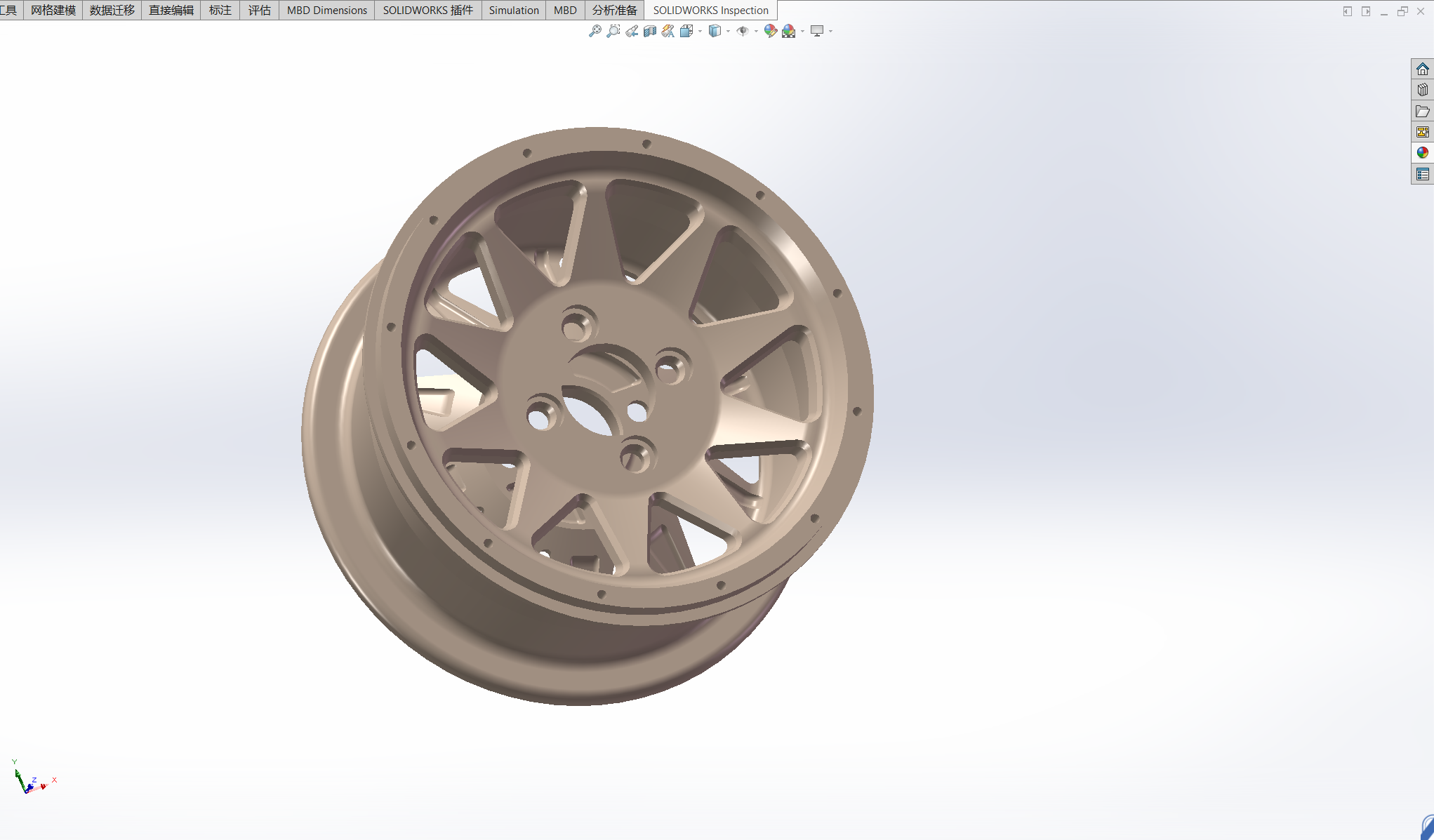Screen dimensions: 1434x840
Task: Open SOLIDWORKS Resources home panel
Action: point(1422,69)
